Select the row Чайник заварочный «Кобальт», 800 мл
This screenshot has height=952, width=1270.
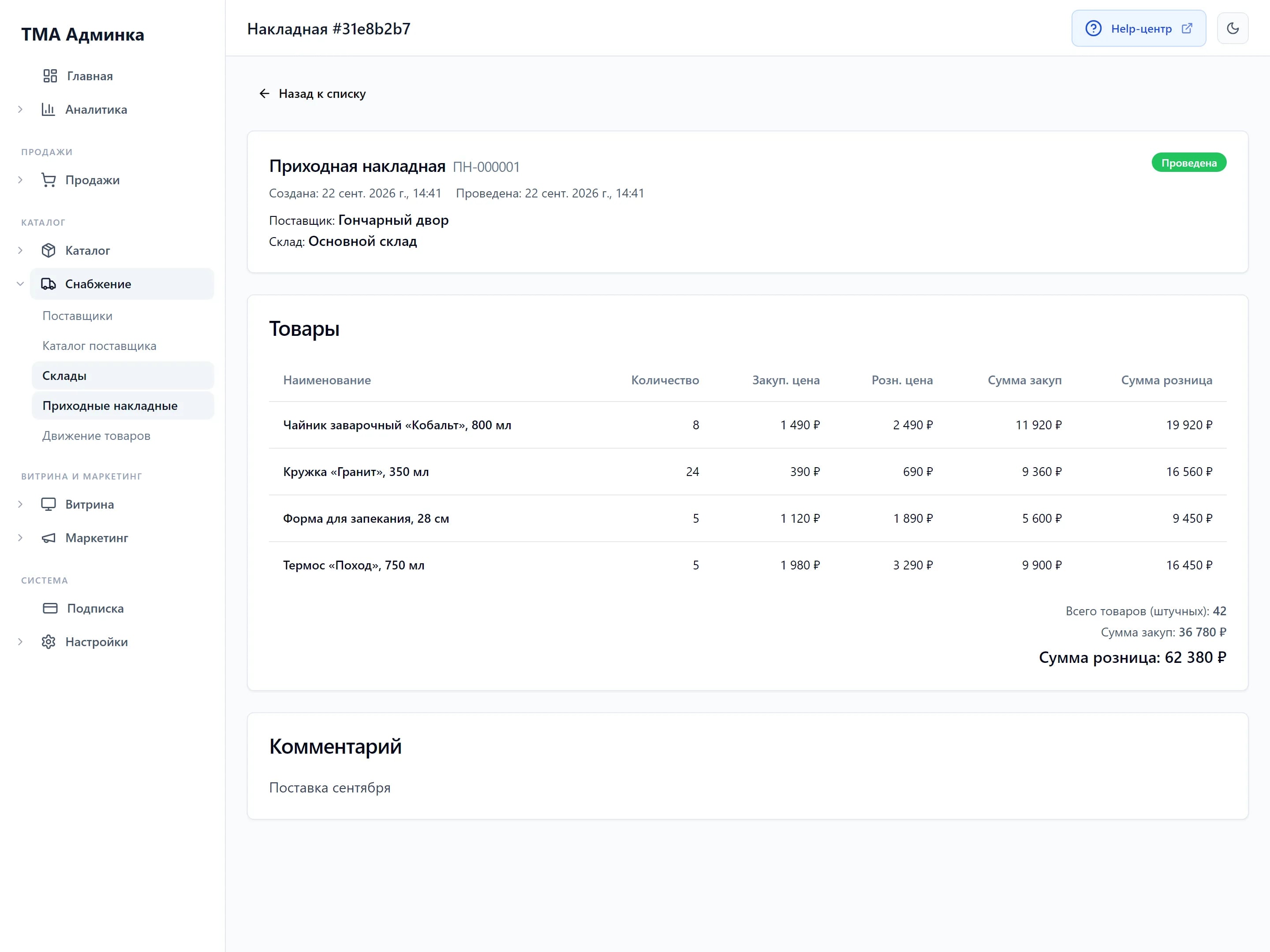click(747, 425)
